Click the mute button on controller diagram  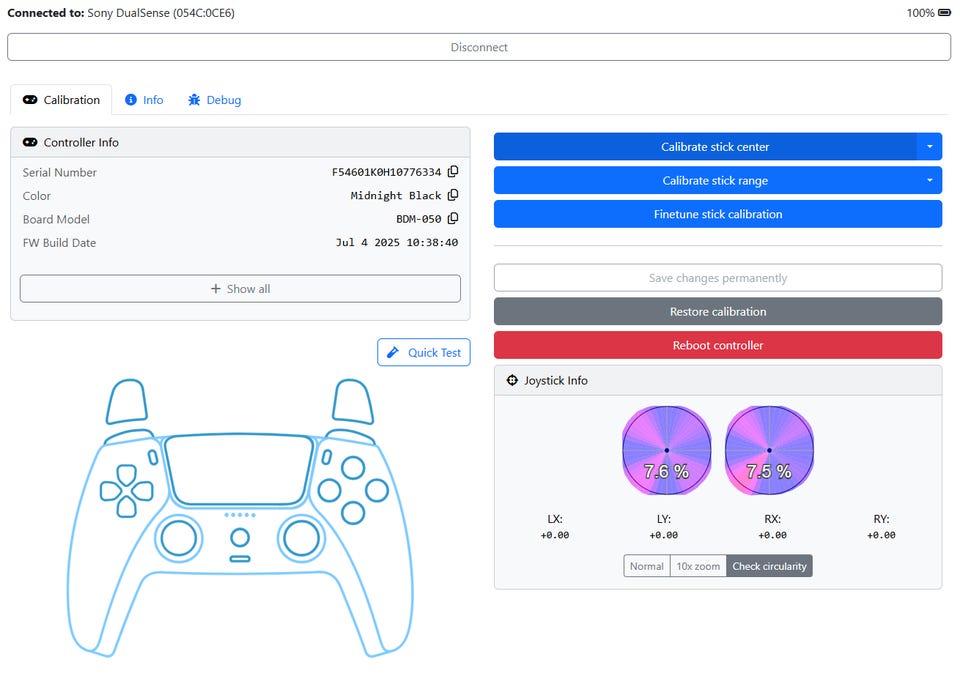coord(239,558)
